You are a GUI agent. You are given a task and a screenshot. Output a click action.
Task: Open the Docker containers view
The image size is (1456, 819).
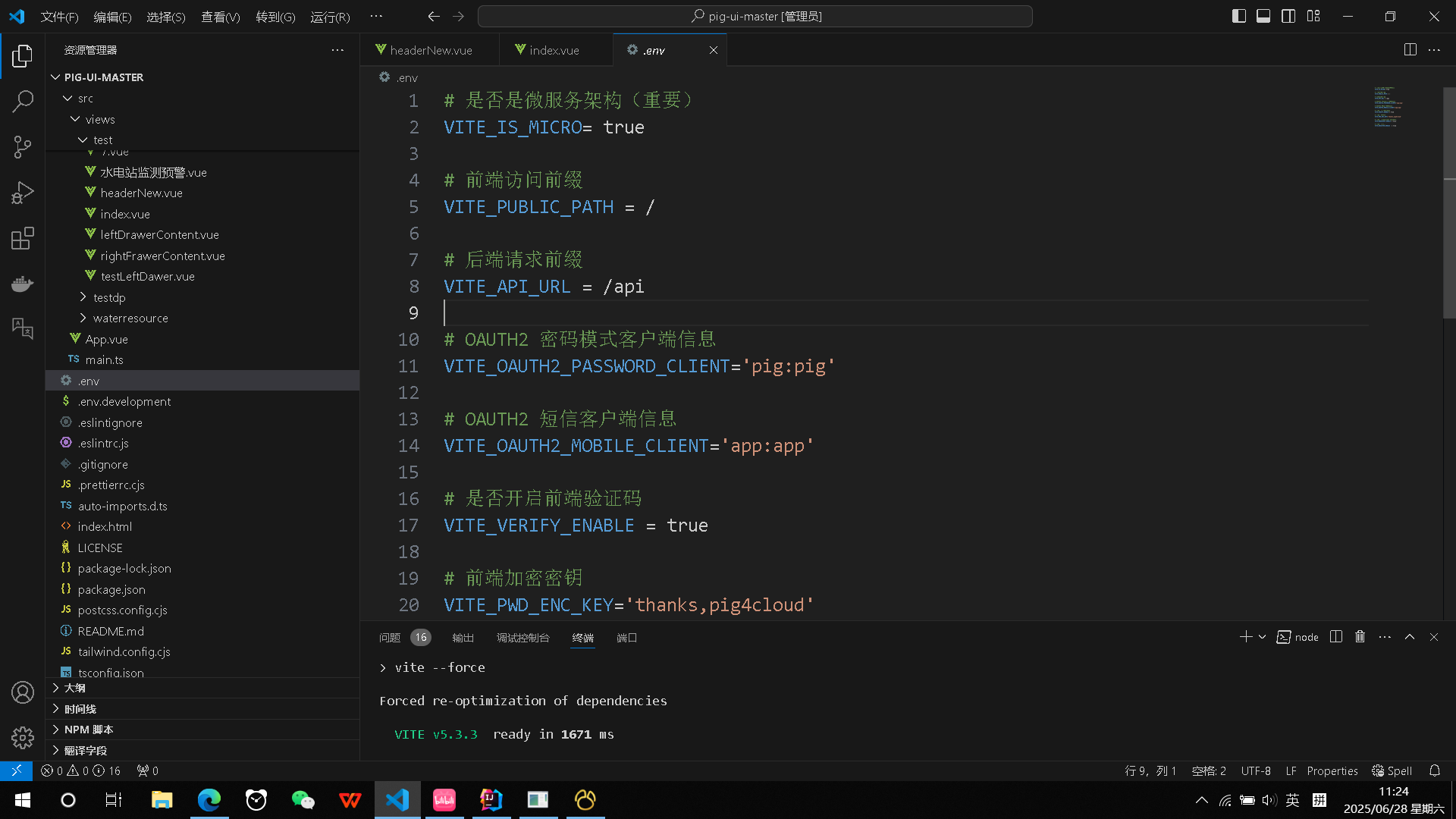pos(23,283)
